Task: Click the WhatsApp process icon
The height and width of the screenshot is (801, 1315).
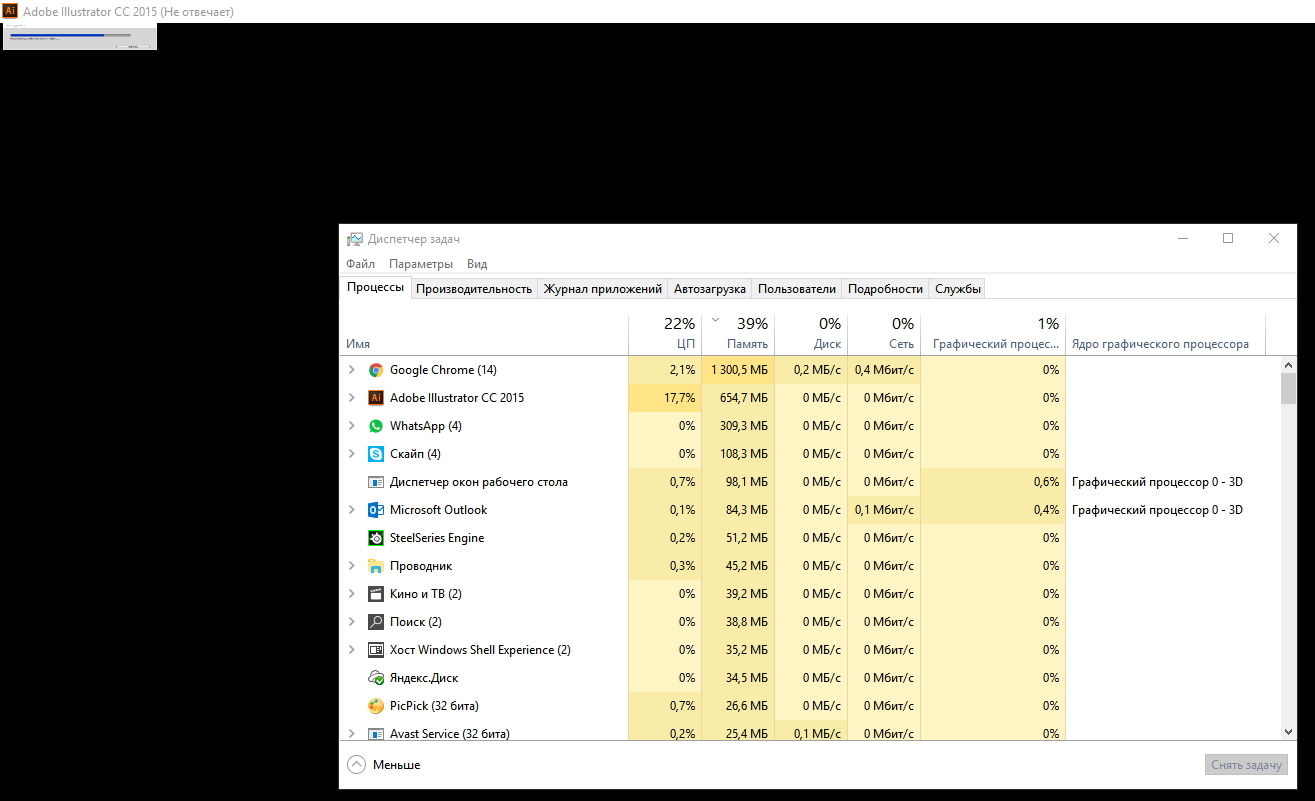Action: click(376, 426)
